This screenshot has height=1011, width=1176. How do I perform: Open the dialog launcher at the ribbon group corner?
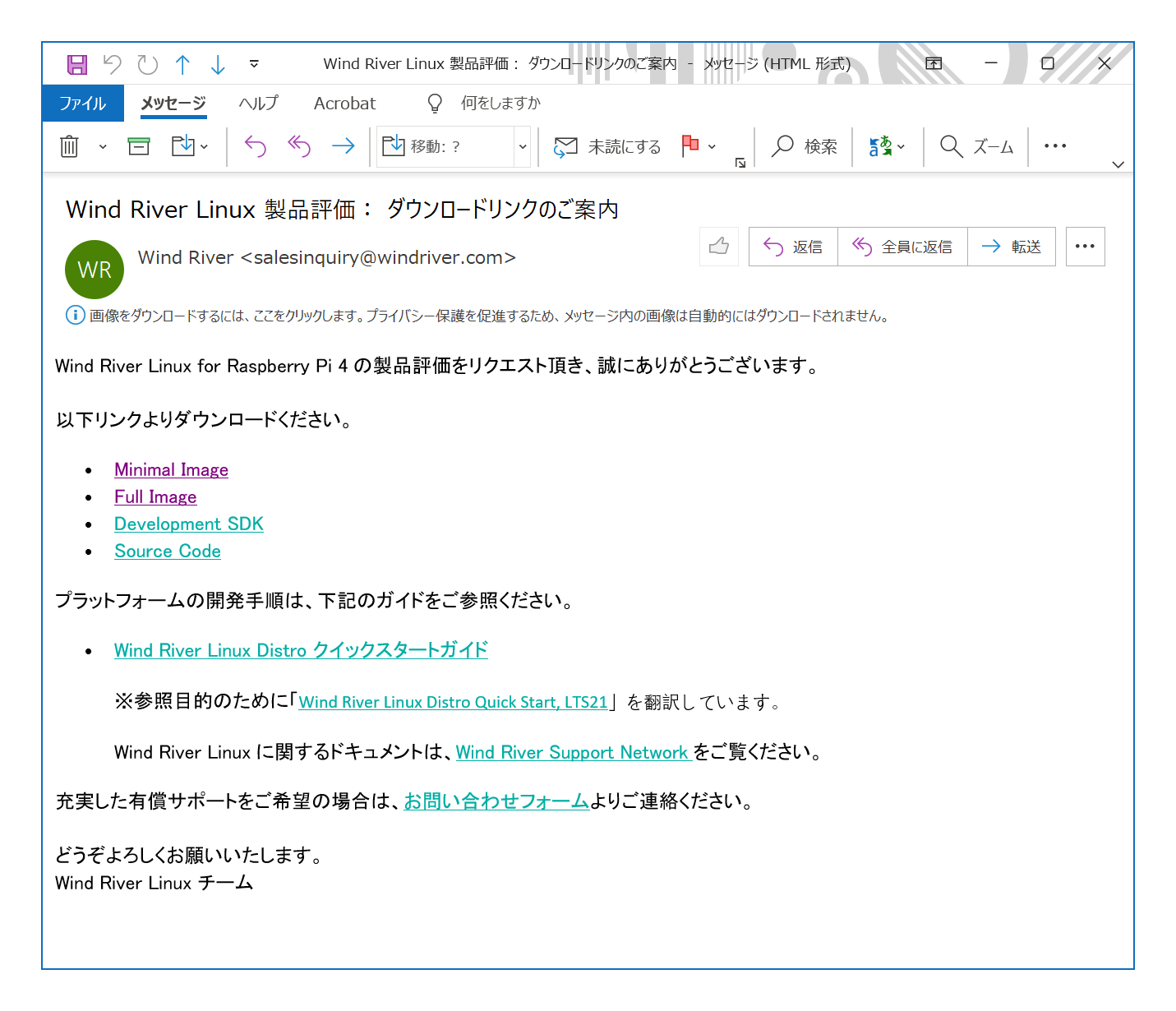coord(740,163)
